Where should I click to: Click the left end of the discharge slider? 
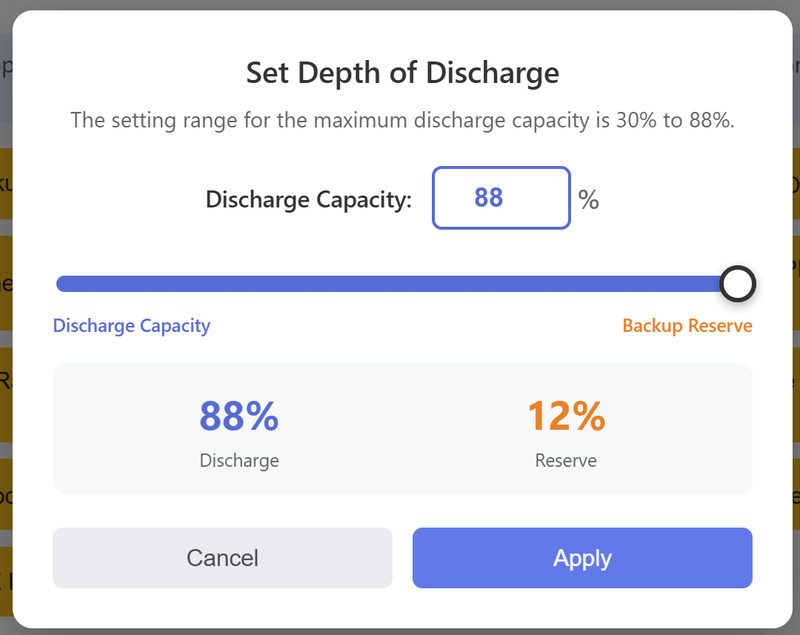pos(64,284)
